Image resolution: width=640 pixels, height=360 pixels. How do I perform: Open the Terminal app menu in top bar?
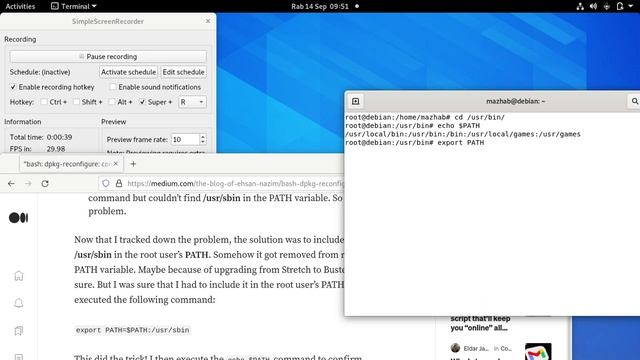coord(73,6)
